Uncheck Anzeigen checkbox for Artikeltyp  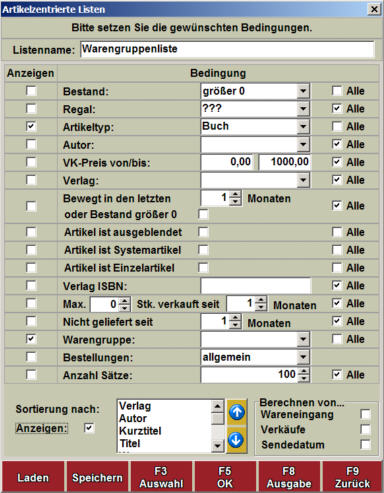pyautogui.click(x=31, y=126)
